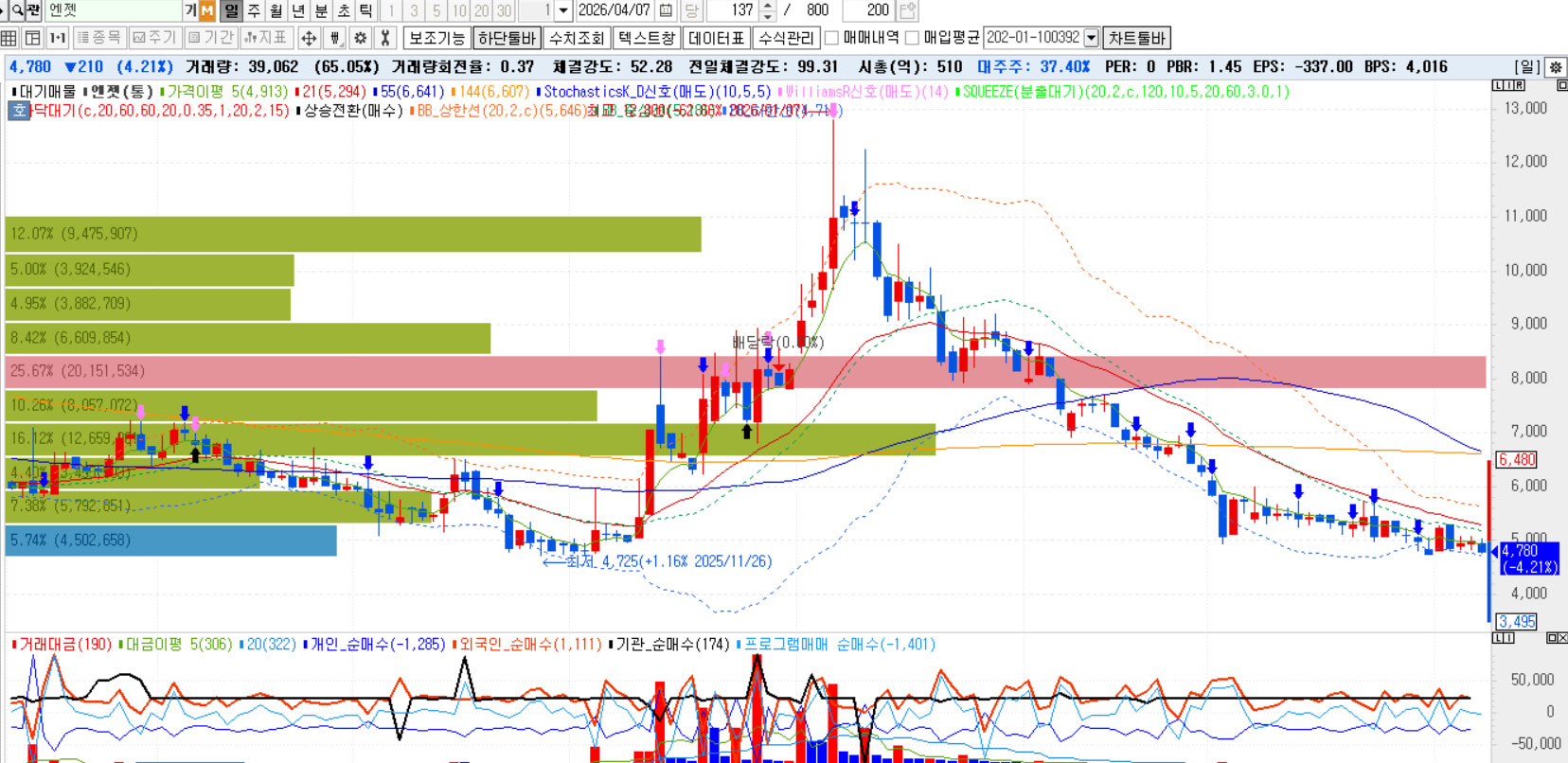
Task: Click the wrench tools icon
Action: [384, 38]
